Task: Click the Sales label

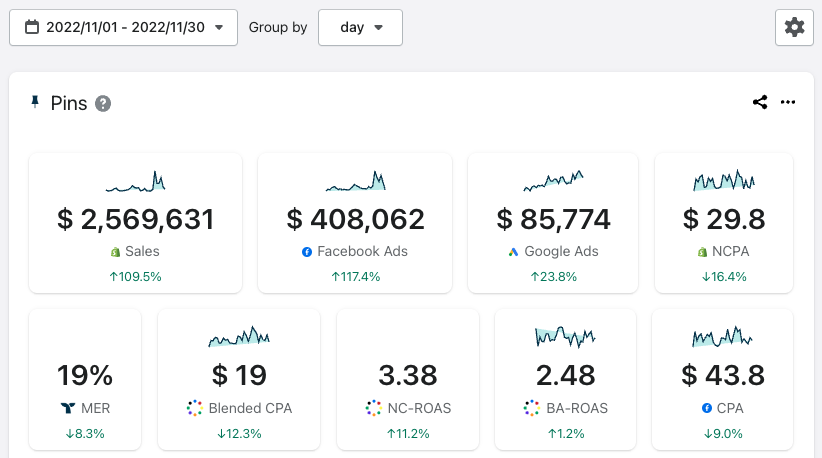Action: pos(142,252)
